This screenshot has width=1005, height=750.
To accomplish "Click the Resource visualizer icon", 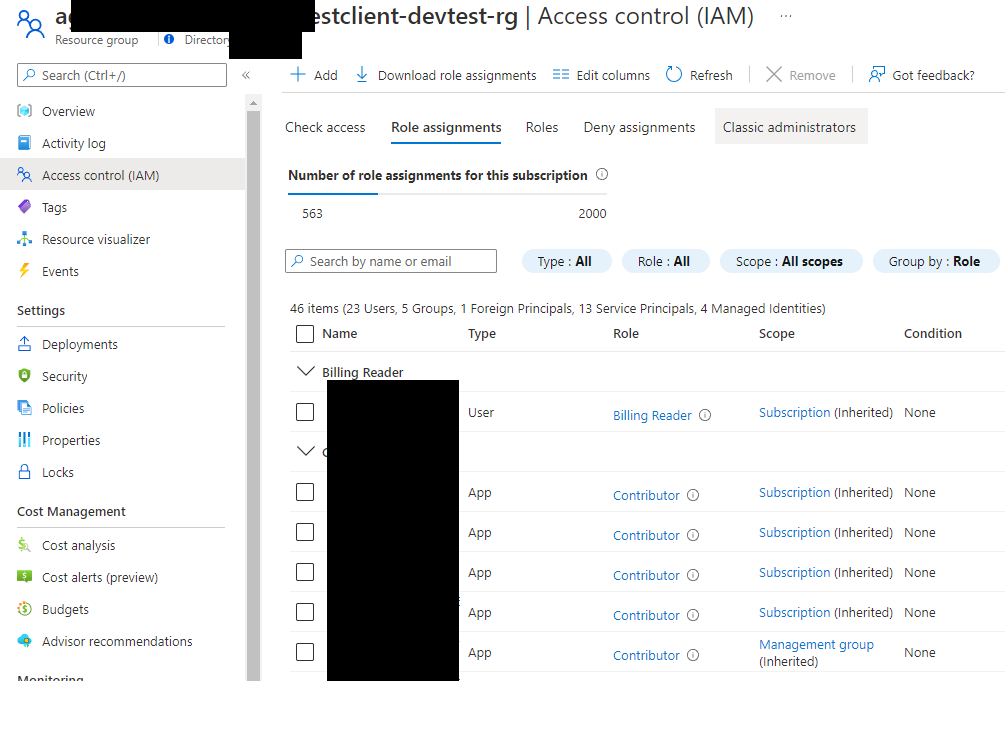I will (24, 238).
